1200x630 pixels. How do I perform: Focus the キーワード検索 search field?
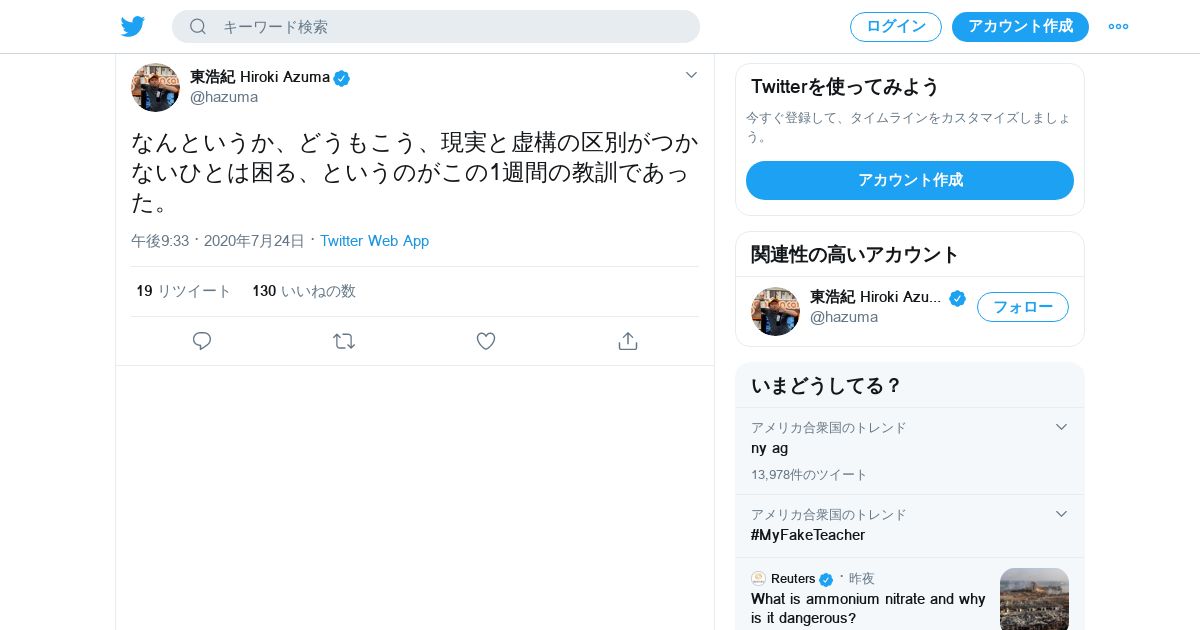pos(450,26)
